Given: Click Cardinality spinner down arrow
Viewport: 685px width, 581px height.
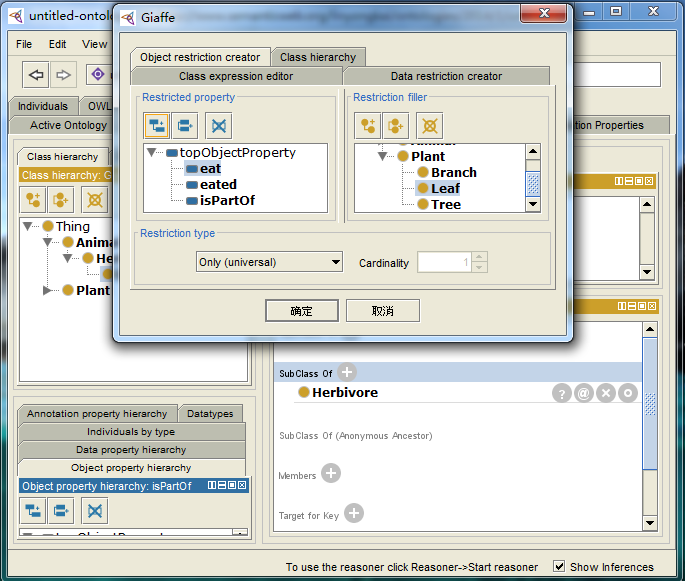Looking at the screenshot, I should point(479,267).
